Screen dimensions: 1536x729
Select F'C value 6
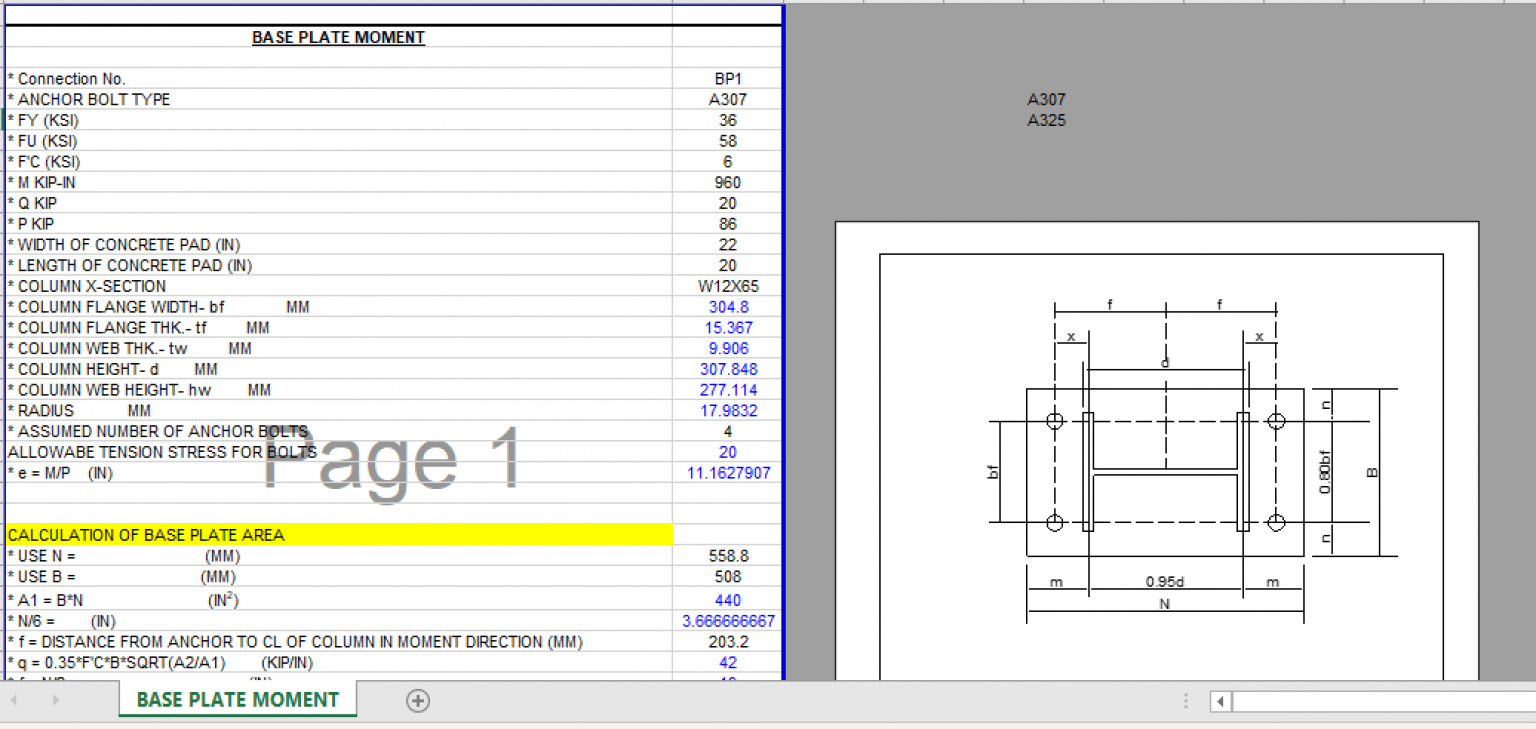728,162
